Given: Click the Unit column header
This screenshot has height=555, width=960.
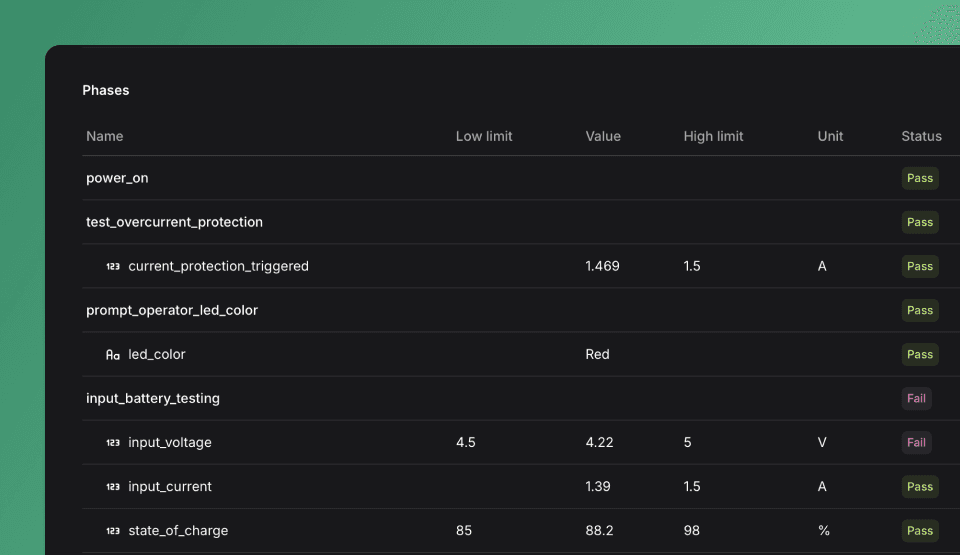Looking at the screenshot, I should 830,137.
